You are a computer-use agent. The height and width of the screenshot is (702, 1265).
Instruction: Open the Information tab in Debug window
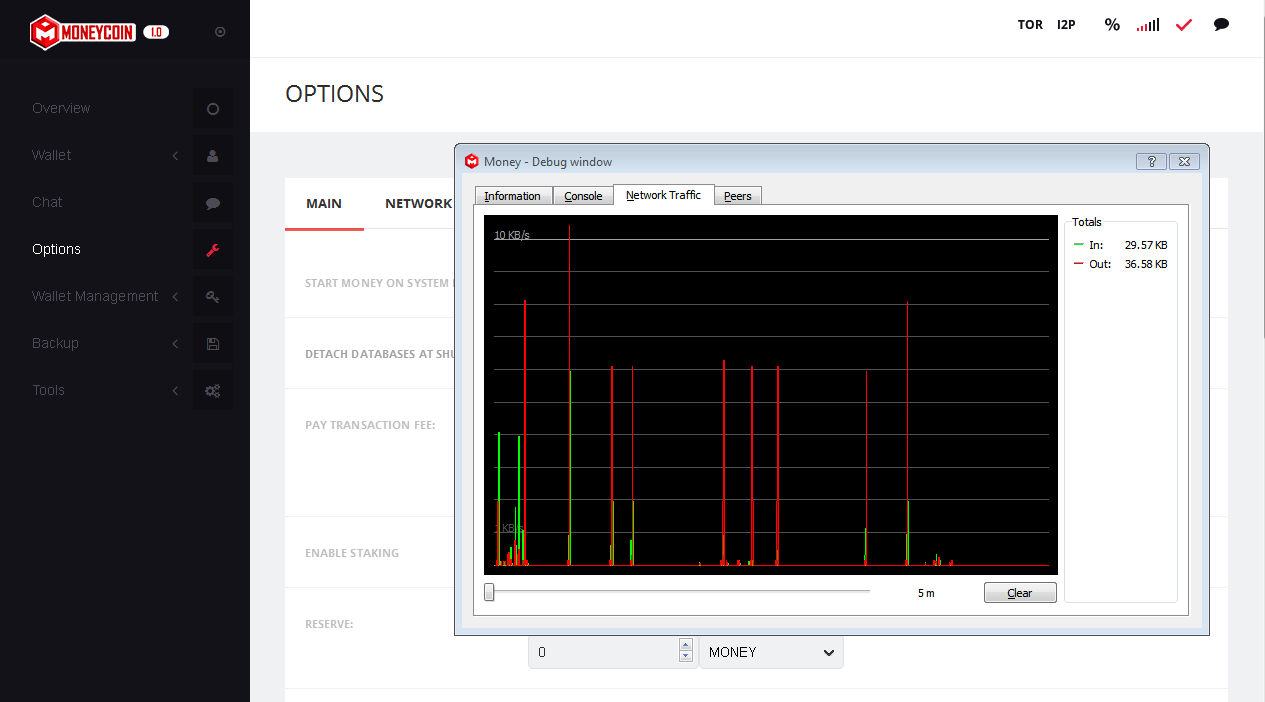tap(513, 196)
